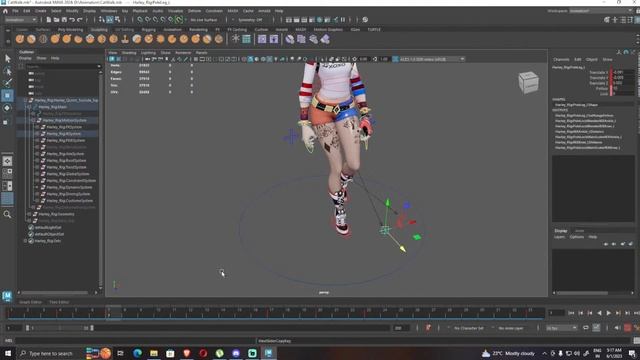Collapse the Harley_Rig:MotionSystem node

click(x=33, y=120)
